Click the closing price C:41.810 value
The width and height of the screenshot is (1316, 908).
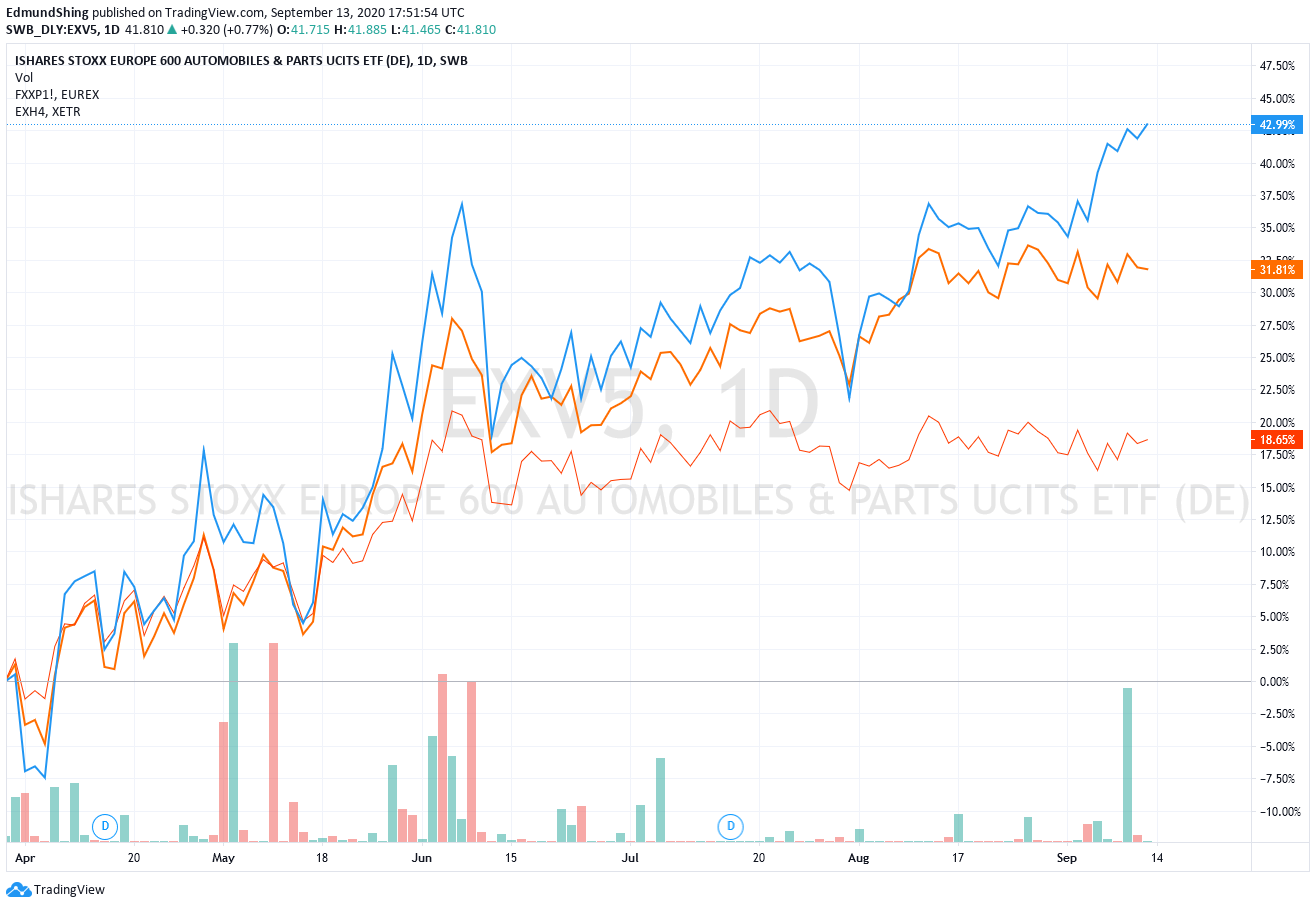(468, 30)
